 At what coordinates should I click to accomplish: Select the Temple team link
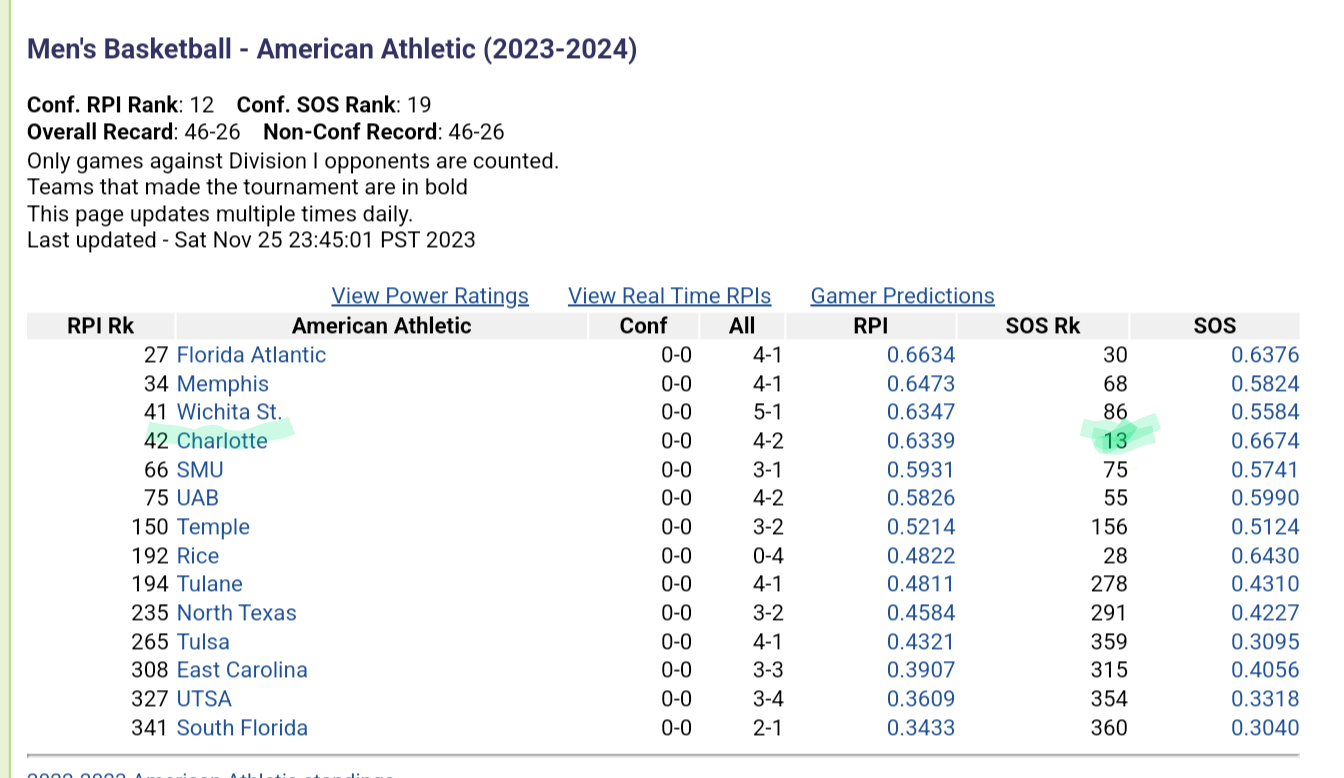tap(213, 527)
